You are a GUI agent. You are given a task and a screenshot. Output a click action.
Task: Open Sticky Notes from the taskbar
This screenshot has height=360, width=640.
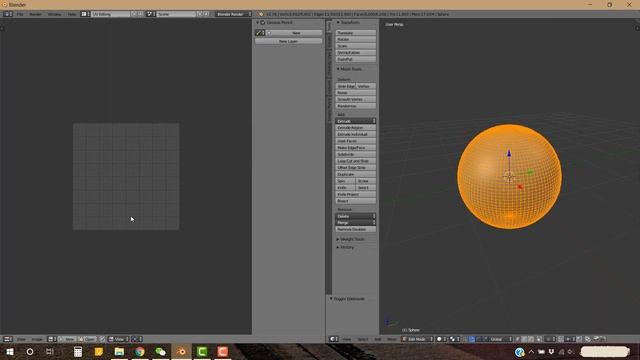[x=98, y=351]
